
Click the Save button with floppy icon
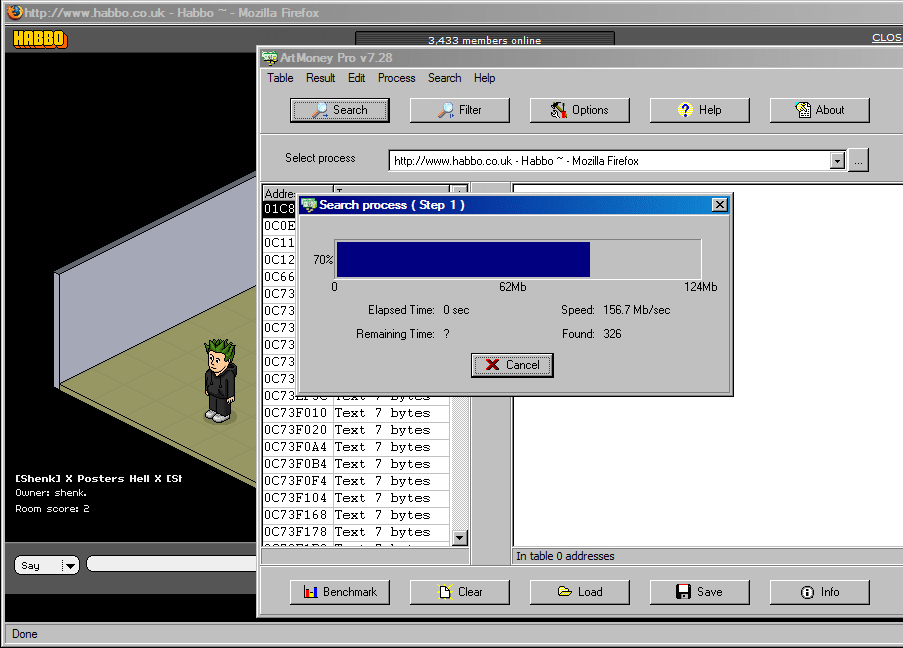[x=700, y=592]
